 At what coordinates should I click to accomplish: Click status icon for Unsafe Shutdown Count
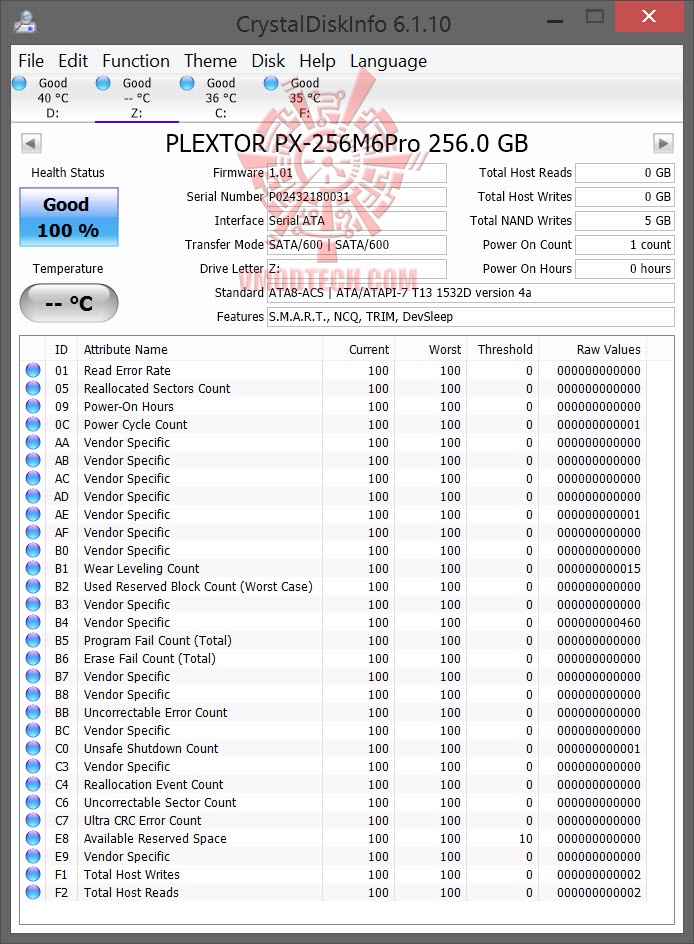[x=33, y=748]
